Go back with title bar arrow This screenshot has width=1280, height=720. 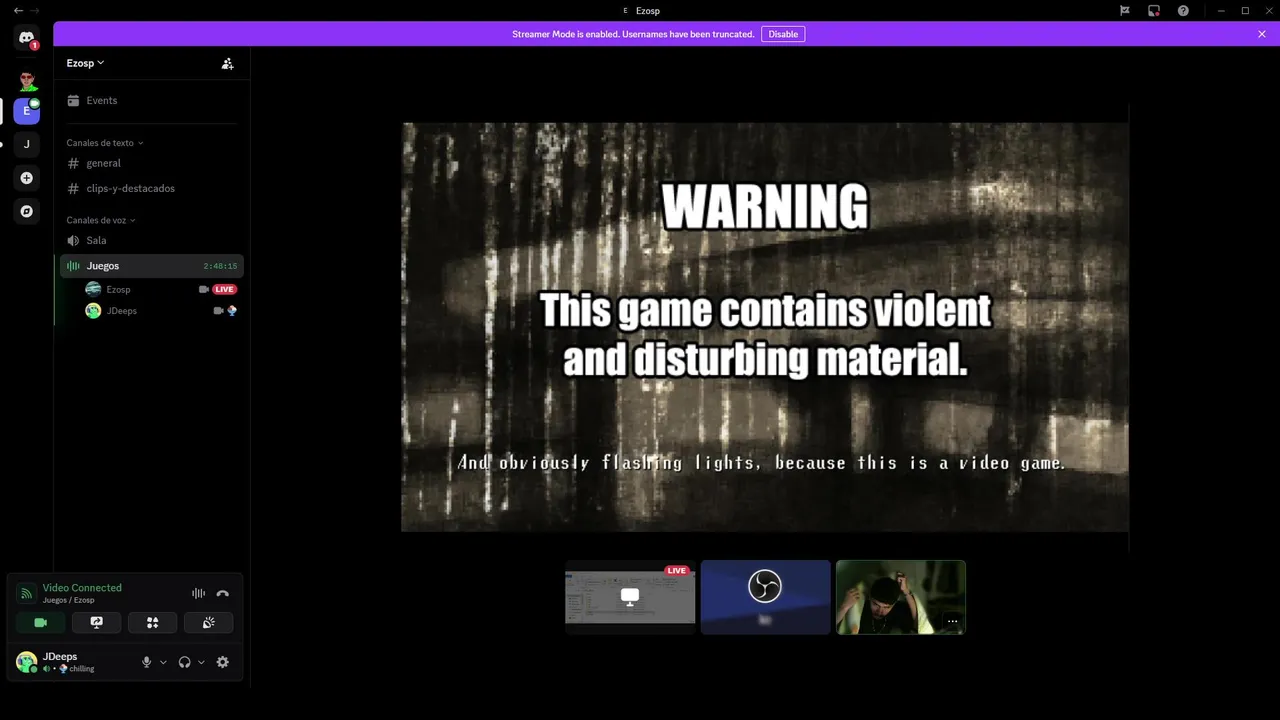tap(18, 10)
